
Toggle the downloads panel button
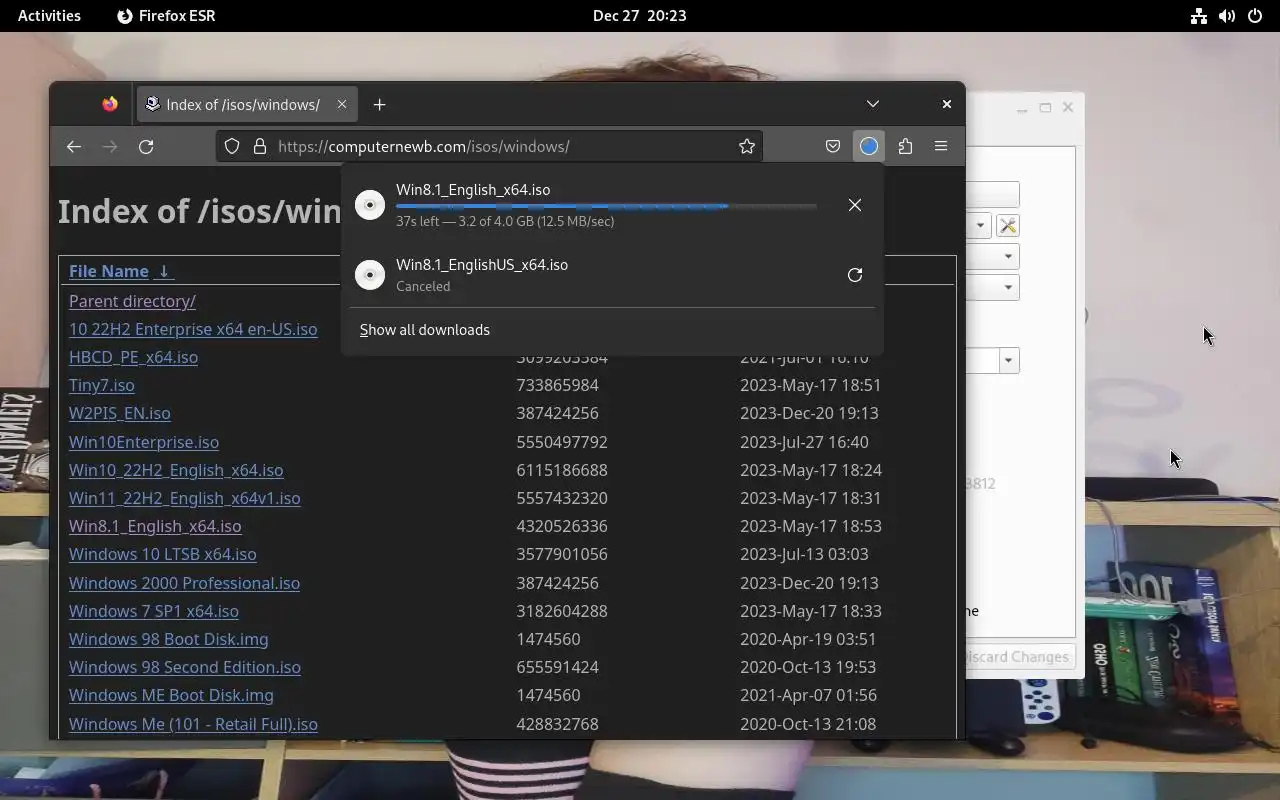[869, 146]
